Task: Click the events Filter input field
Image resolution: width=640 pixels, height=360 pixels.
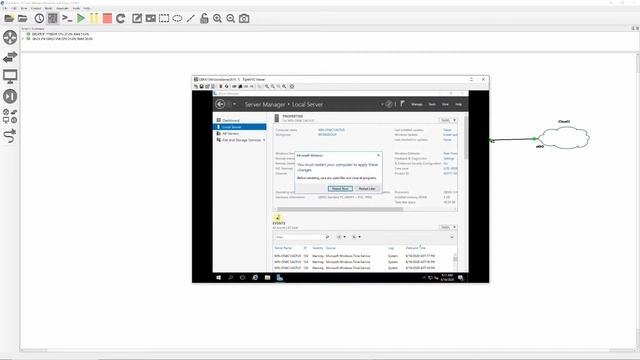Action: pyautogui.click(x=302, y=237)
